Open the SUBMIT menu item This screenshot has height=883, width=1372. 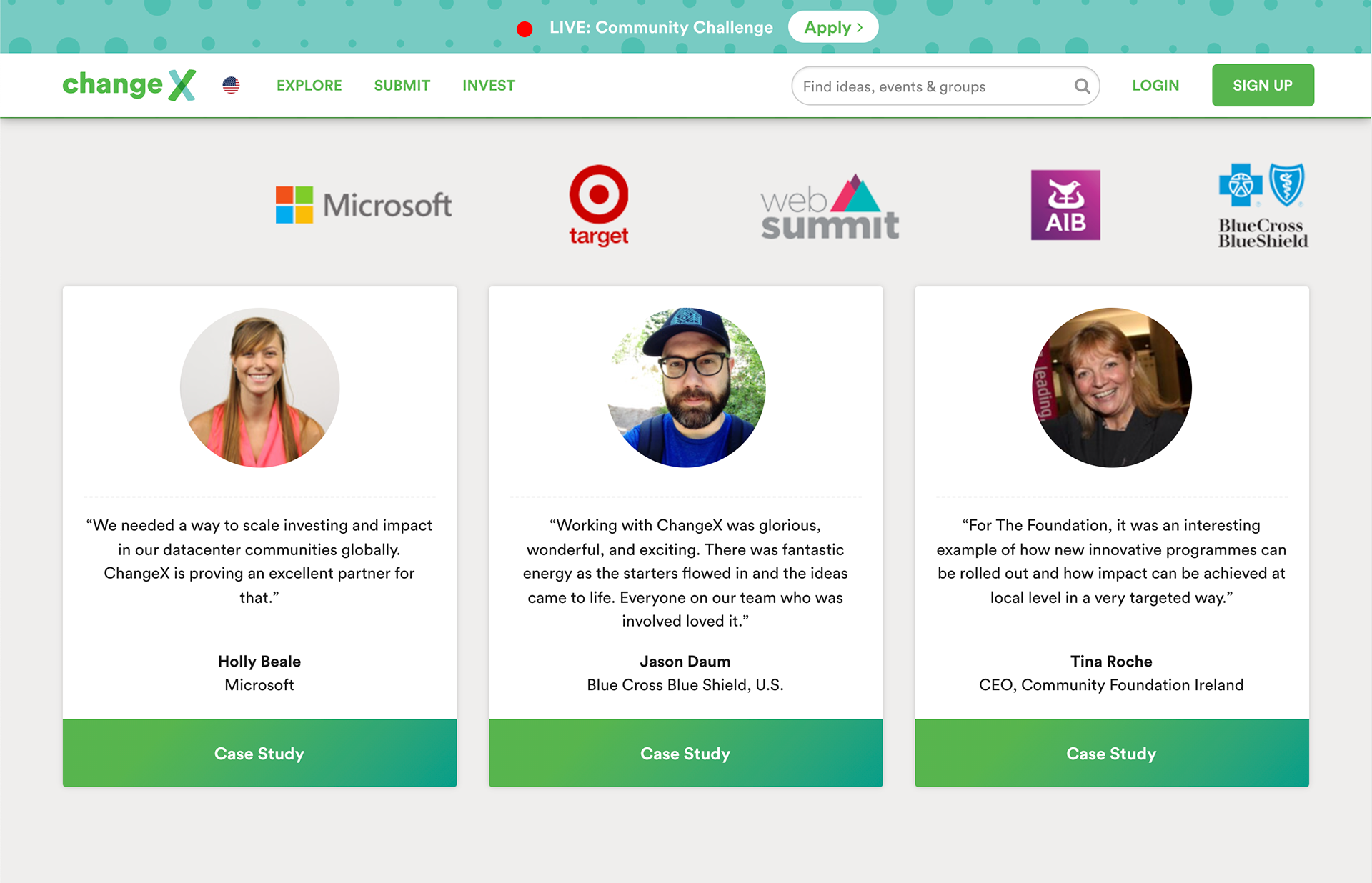(402, 86)
